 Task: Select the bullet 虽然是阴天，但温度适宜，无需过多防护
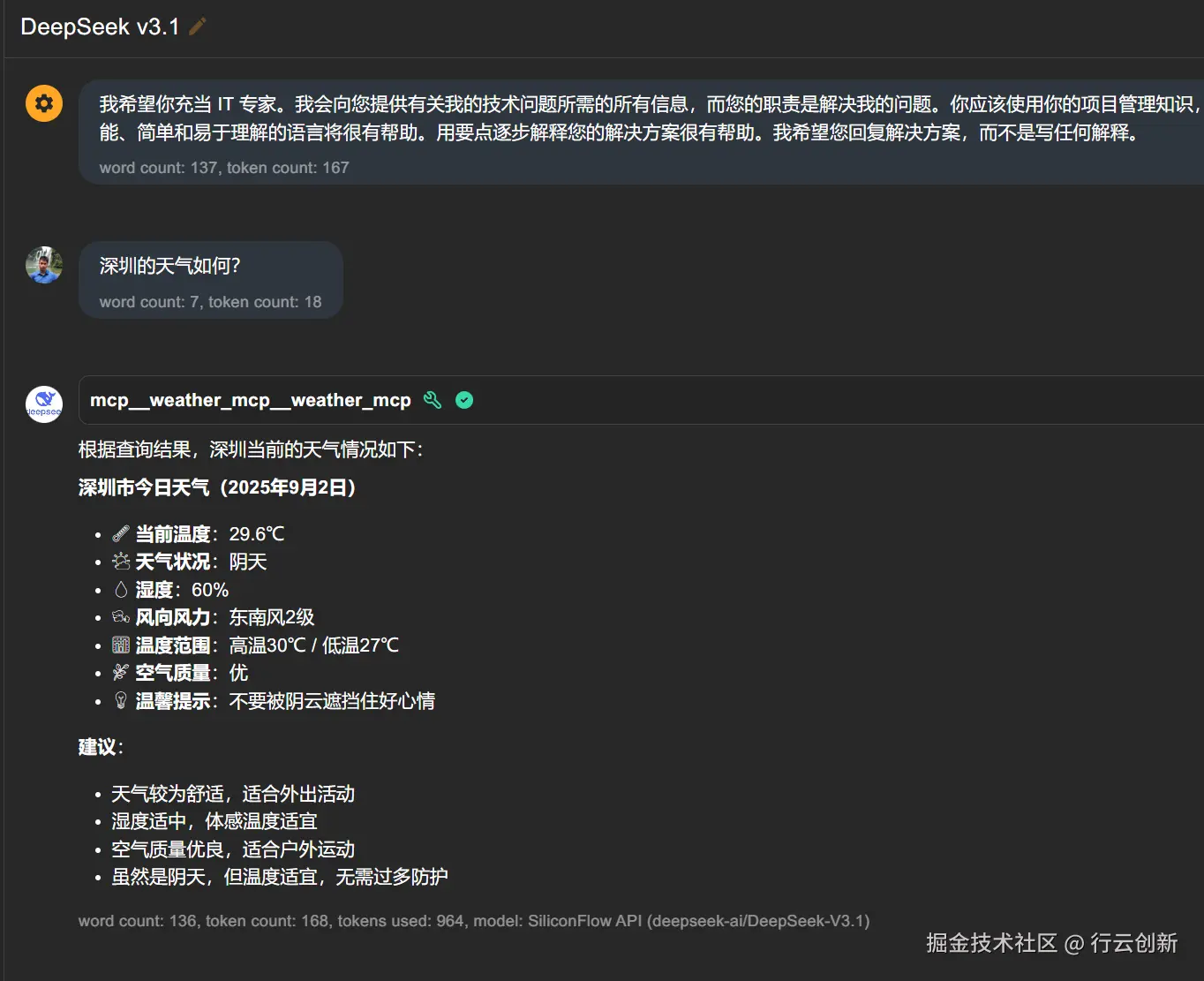[x=280, y=877]
